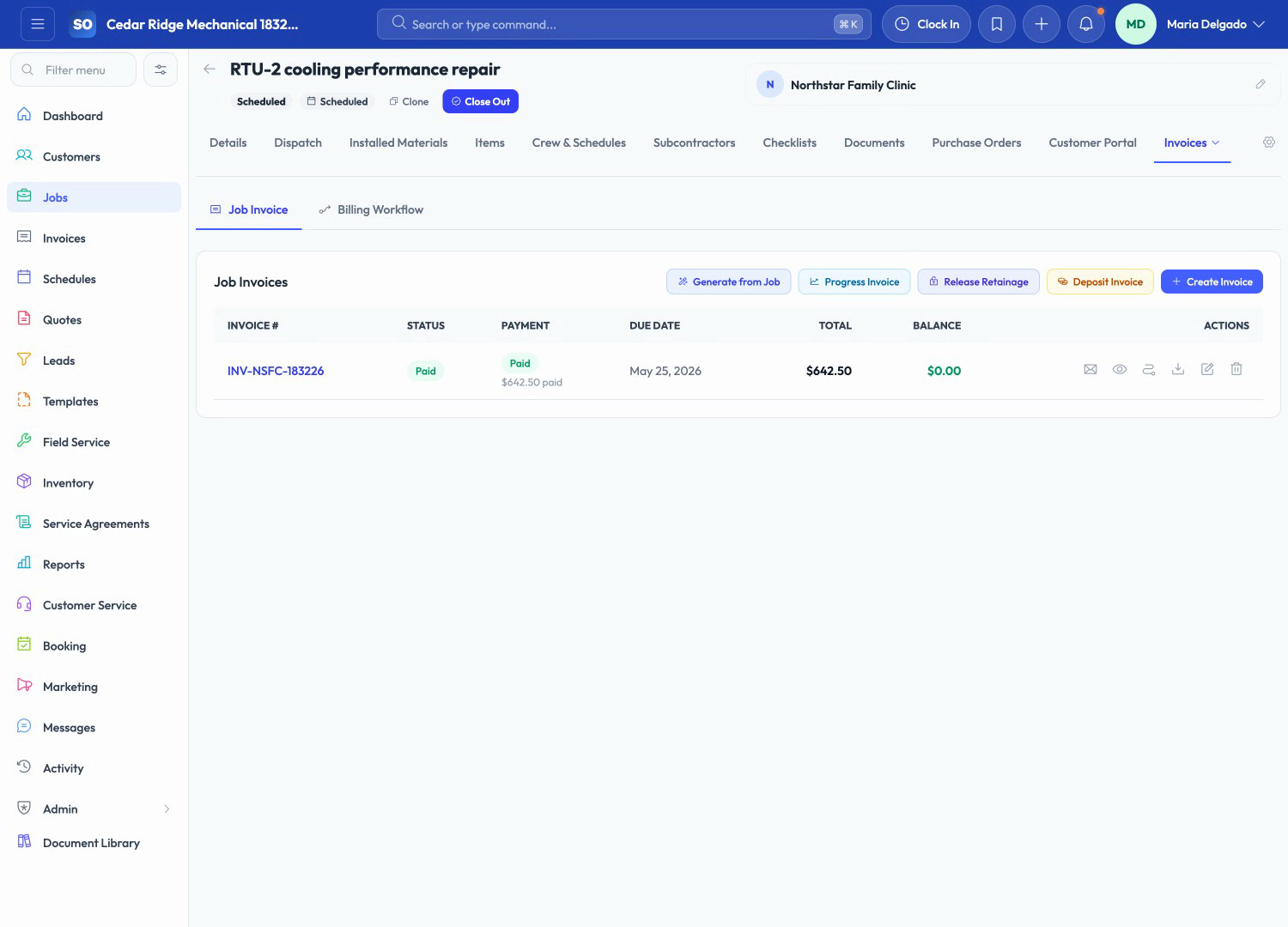Open the Crew & Schedules tab

click(x=579, y=142)
